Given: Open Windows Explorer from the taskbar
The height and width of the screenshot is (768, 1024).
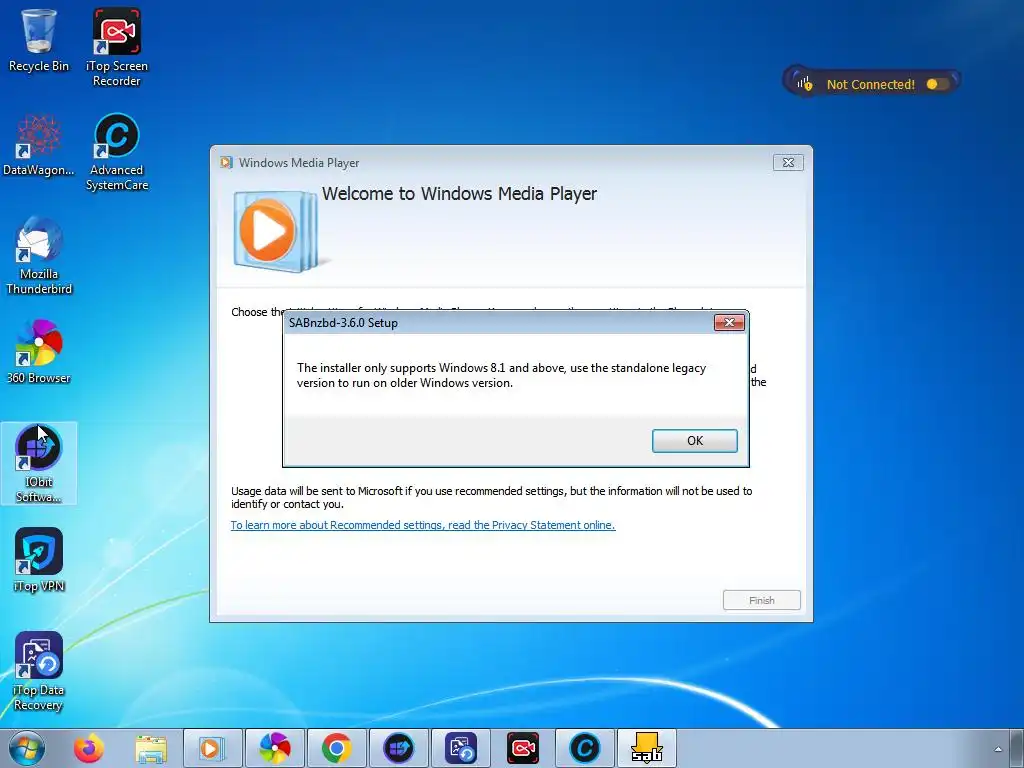Looking at the screenshot, I should pyautogui.click(x=151, y=748).
